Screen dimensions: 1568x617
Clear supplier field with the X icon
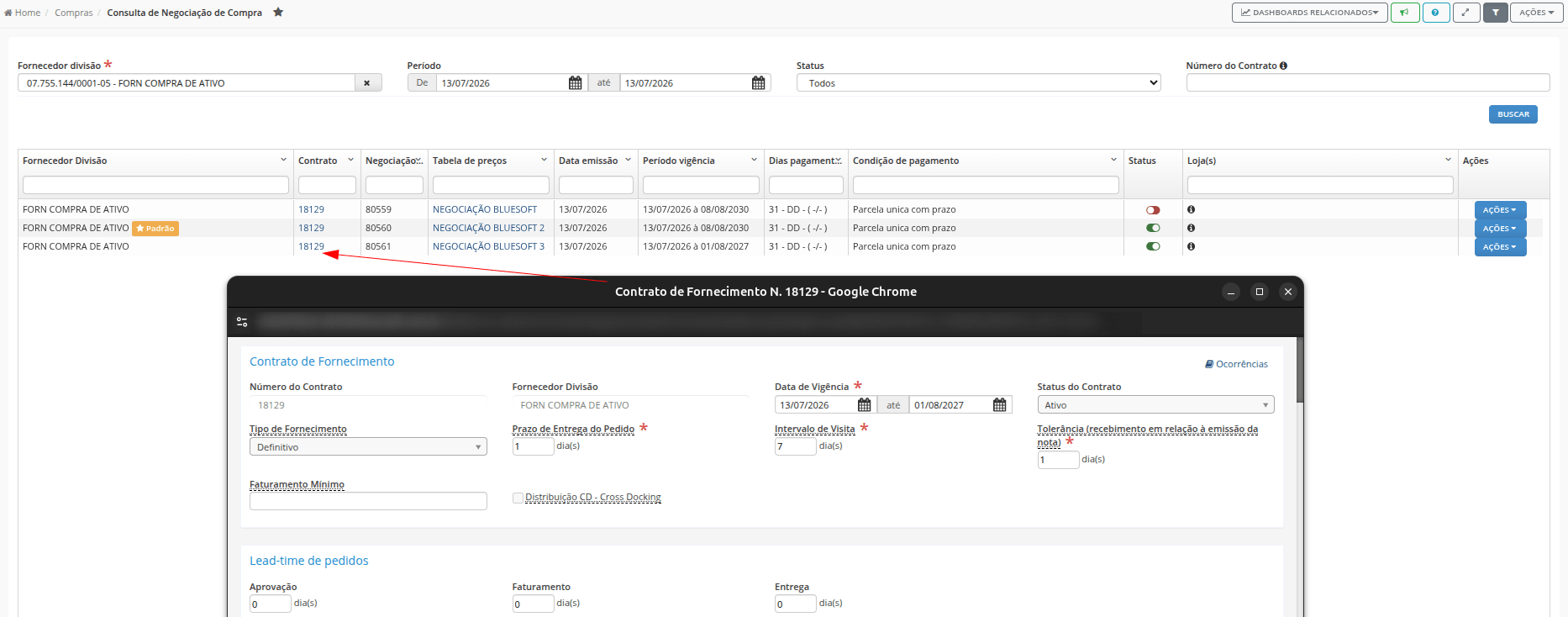click(367, 83)
